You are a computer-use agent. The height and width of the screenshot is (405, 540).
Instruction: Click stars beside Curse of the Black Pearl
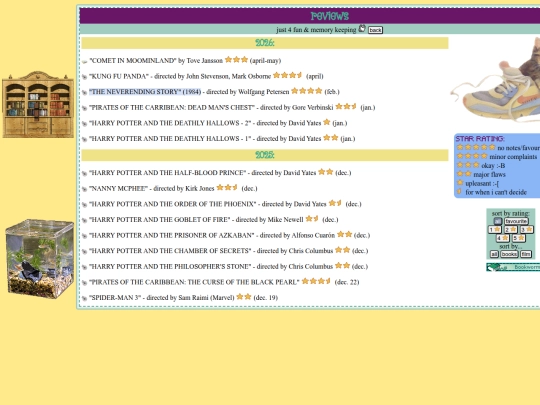316,281
